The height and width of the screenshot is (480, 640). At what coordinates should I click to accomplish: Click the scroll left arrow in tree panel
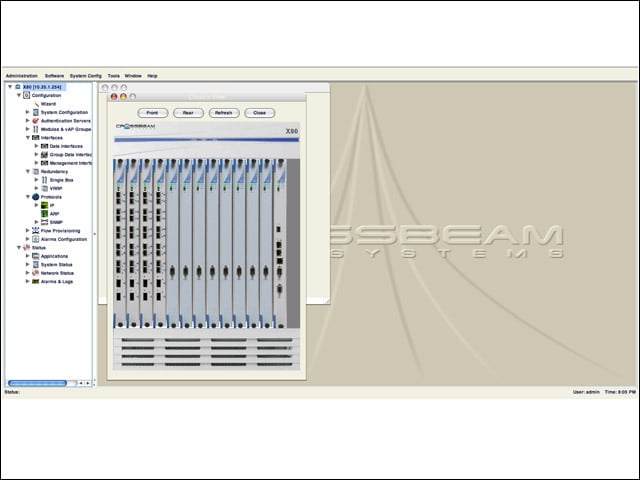tap(81, 383)
